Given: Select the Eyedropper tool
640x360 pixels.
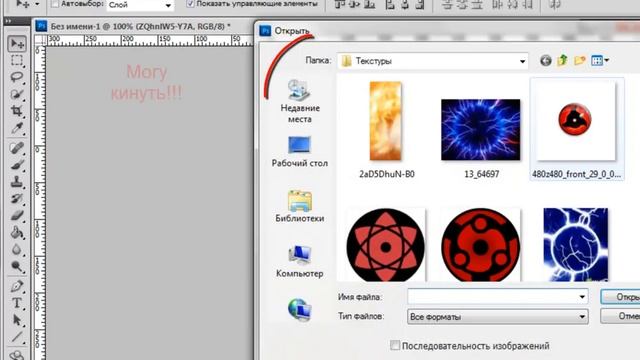Looking at the screenshot, I should (17, 129).
